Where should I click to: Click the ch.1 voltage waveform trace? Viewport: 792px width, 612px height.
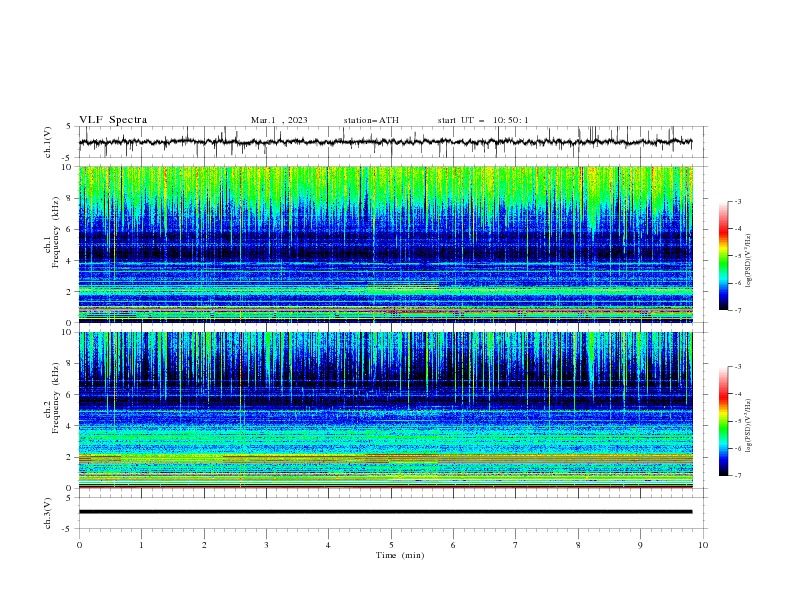(x=385, y=142)
